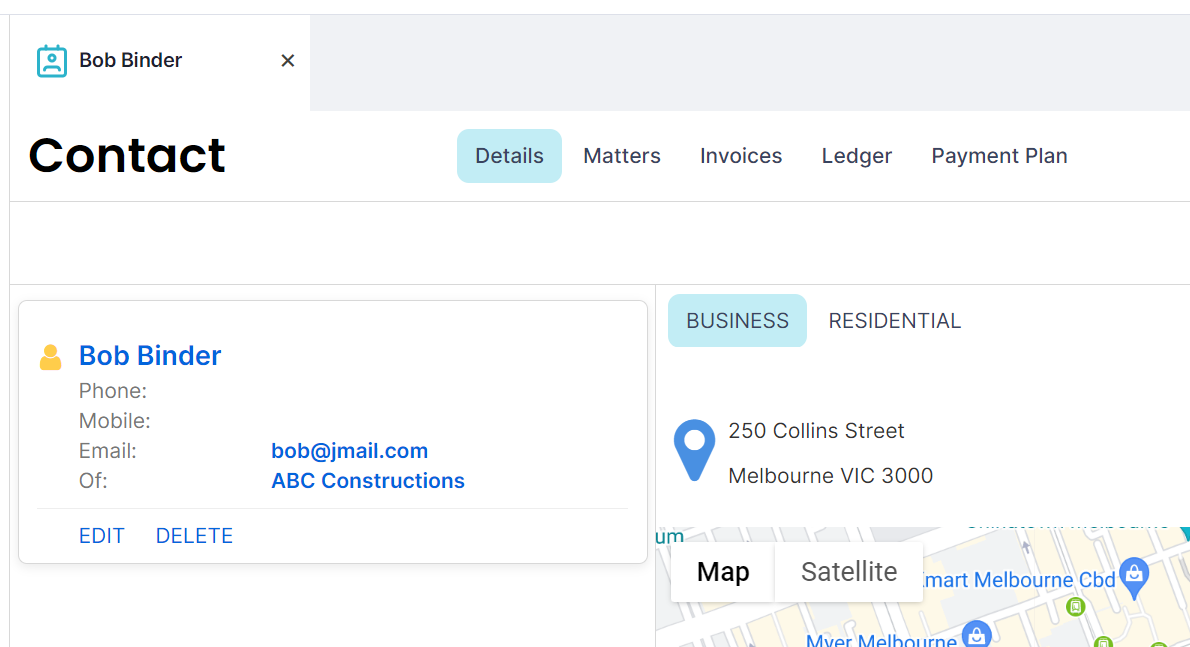
Task: Click the Email: label
Action: [x=108, y=451]
